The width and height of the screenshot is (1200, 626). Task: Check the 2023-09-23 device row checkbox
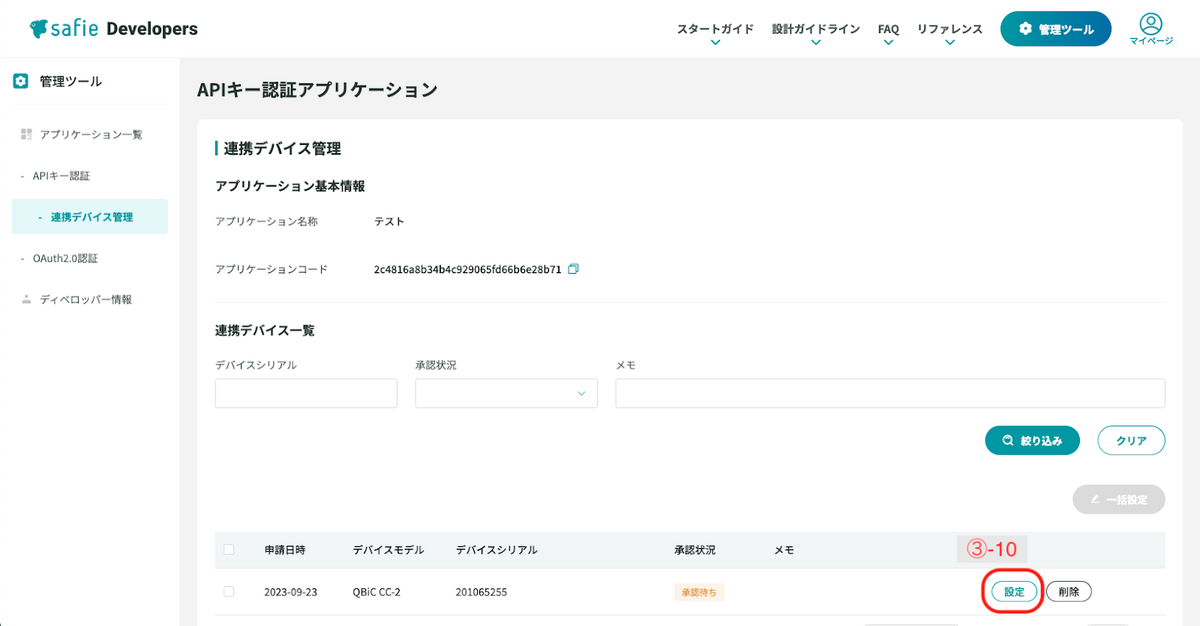click(229, 591)
